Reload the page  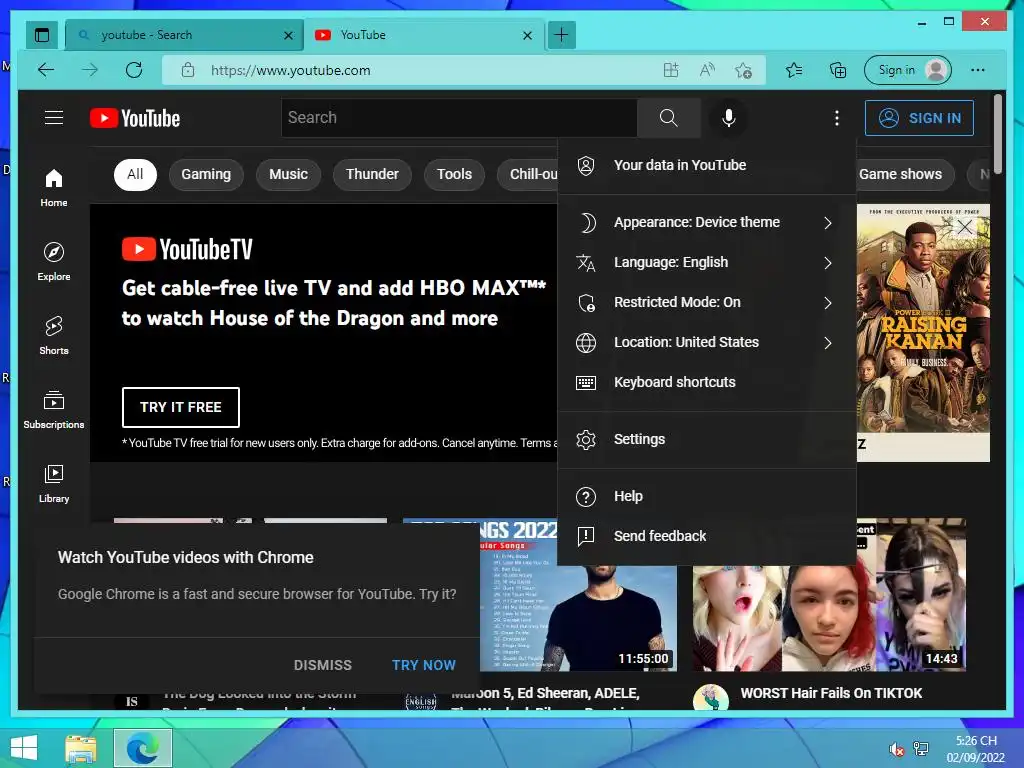point(134,70)
